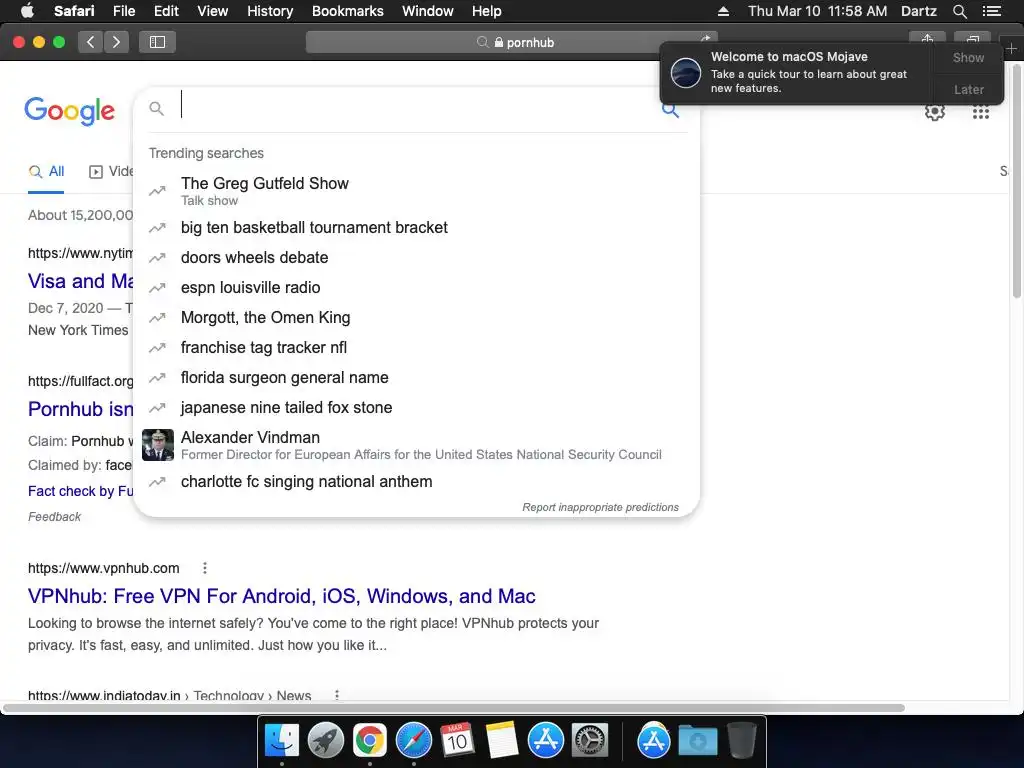Click Show on the Mojave notification
The image size is (1024, 768).
coord(968,57)
